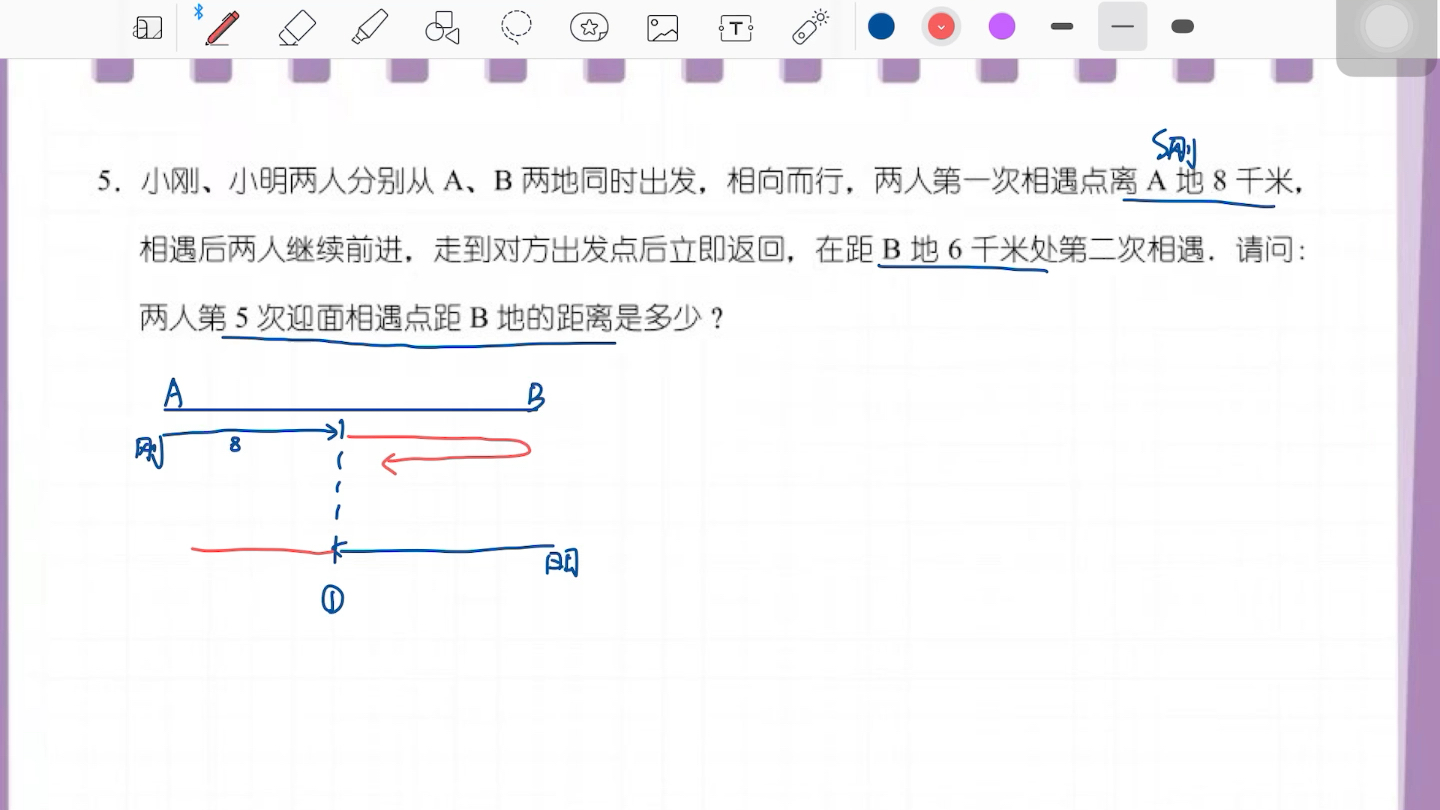1440x810 pixels.
Task: Select the Highlighter tool
Action: point(370,27)
